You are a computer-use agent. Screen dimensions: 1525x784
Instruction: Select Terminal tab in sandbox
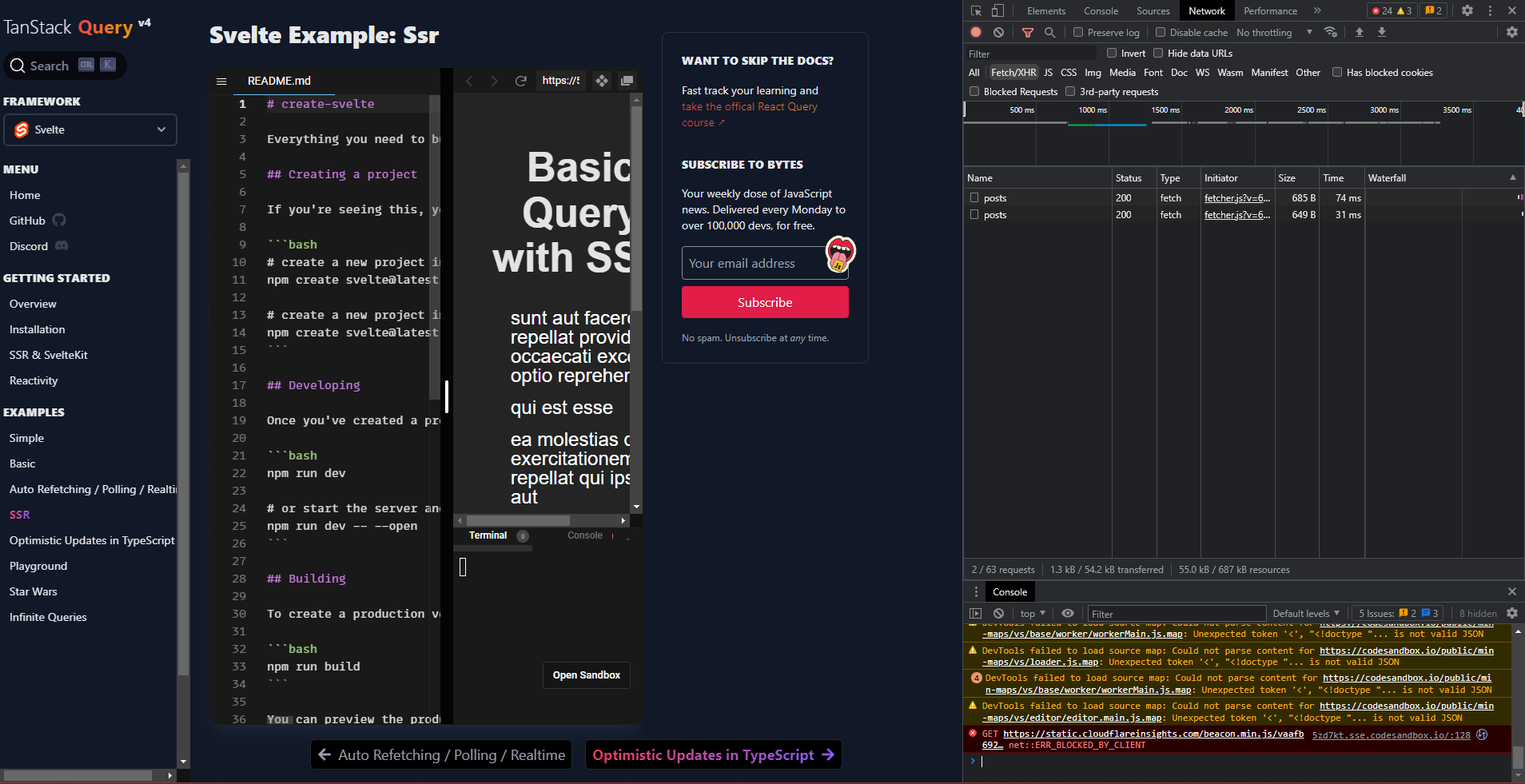488,535
